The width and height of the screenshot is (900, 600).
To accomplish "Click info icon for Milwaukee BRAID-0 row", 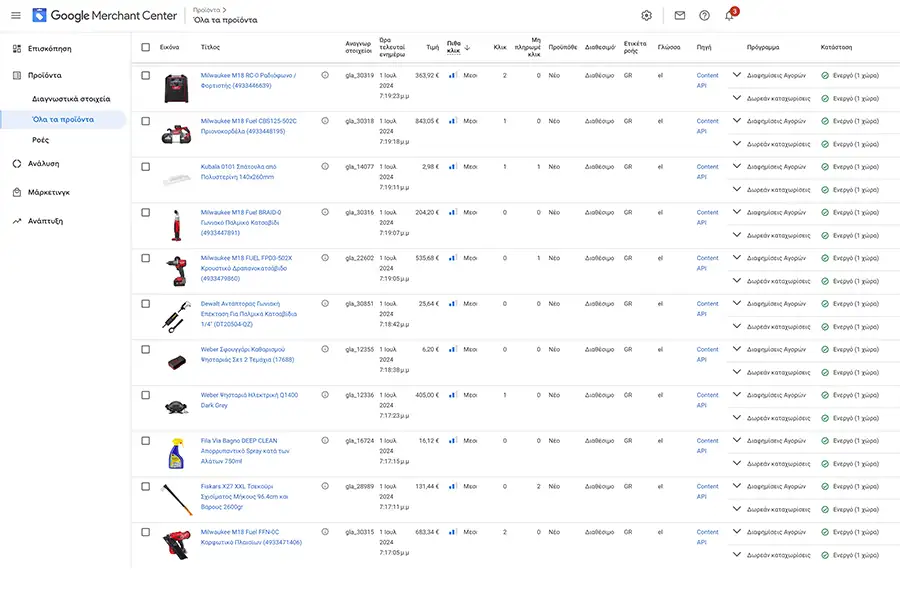I will [x=325, y=212].
